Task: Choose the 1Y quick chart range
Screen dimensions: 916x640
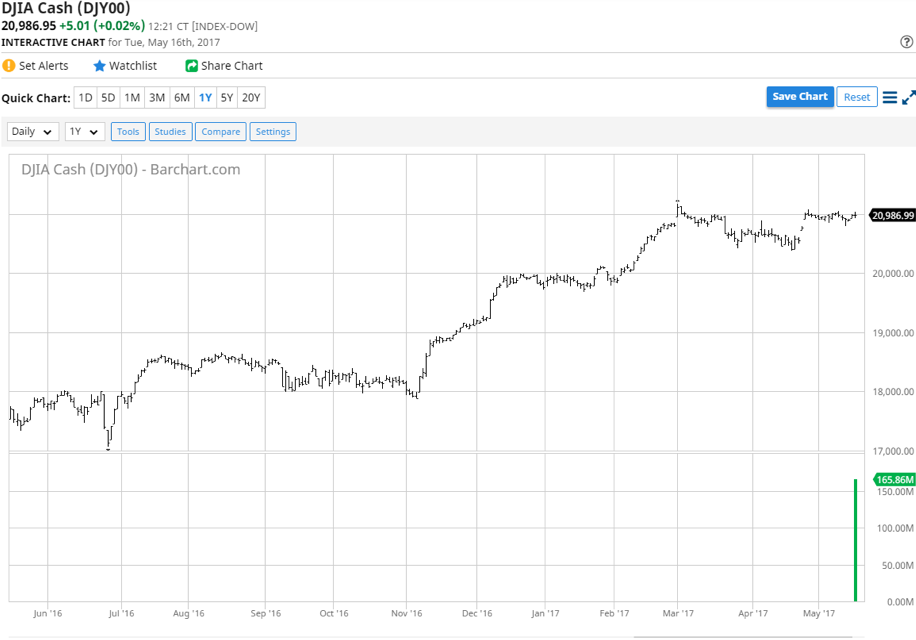Action: click(205, 98)
